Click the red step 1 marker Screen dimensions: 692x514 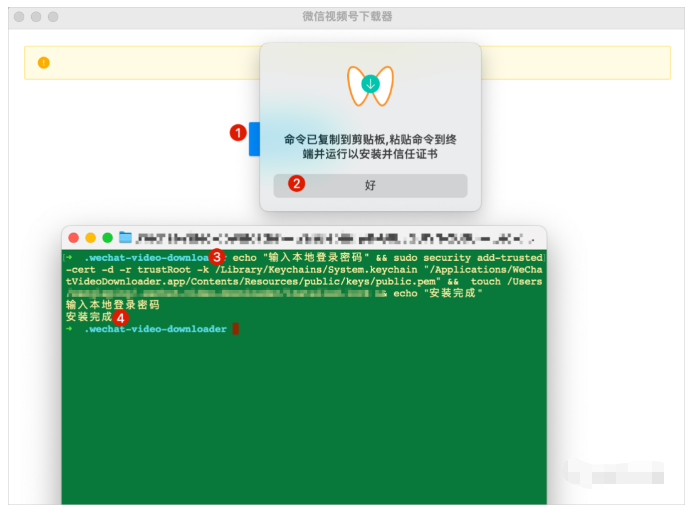click(238, 132)
